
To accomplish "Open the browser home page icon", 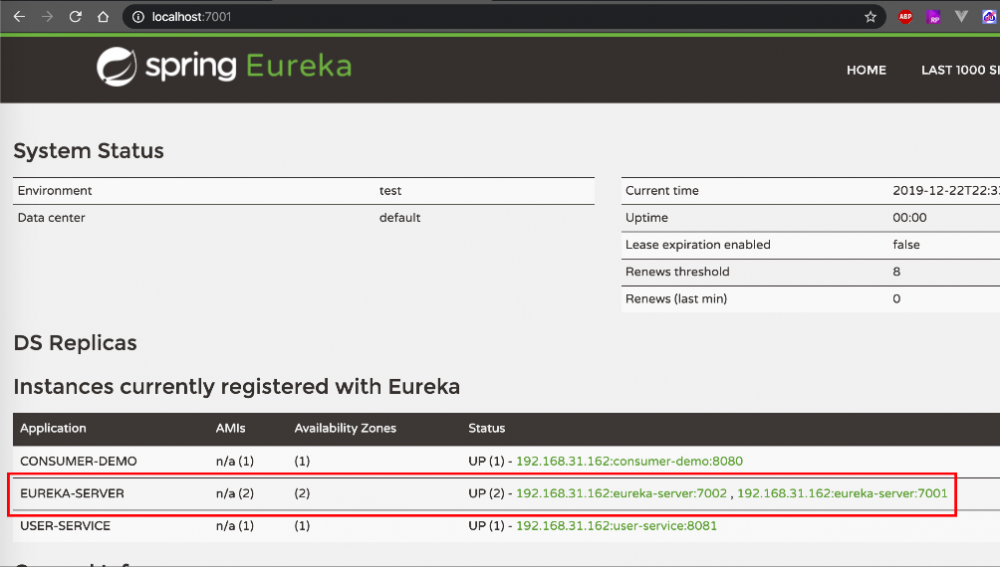I will coord(103,17).
